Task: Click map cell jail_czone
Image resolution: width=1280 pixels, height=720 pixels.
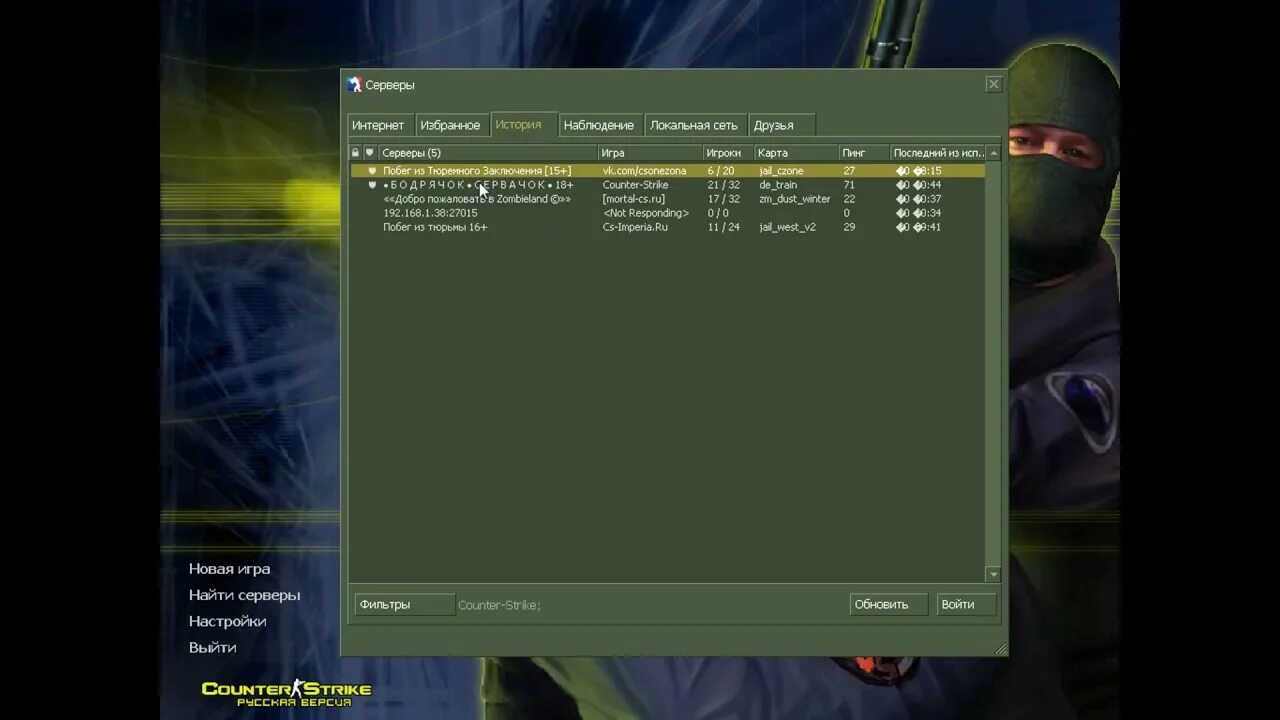Action: click(781, 171)
